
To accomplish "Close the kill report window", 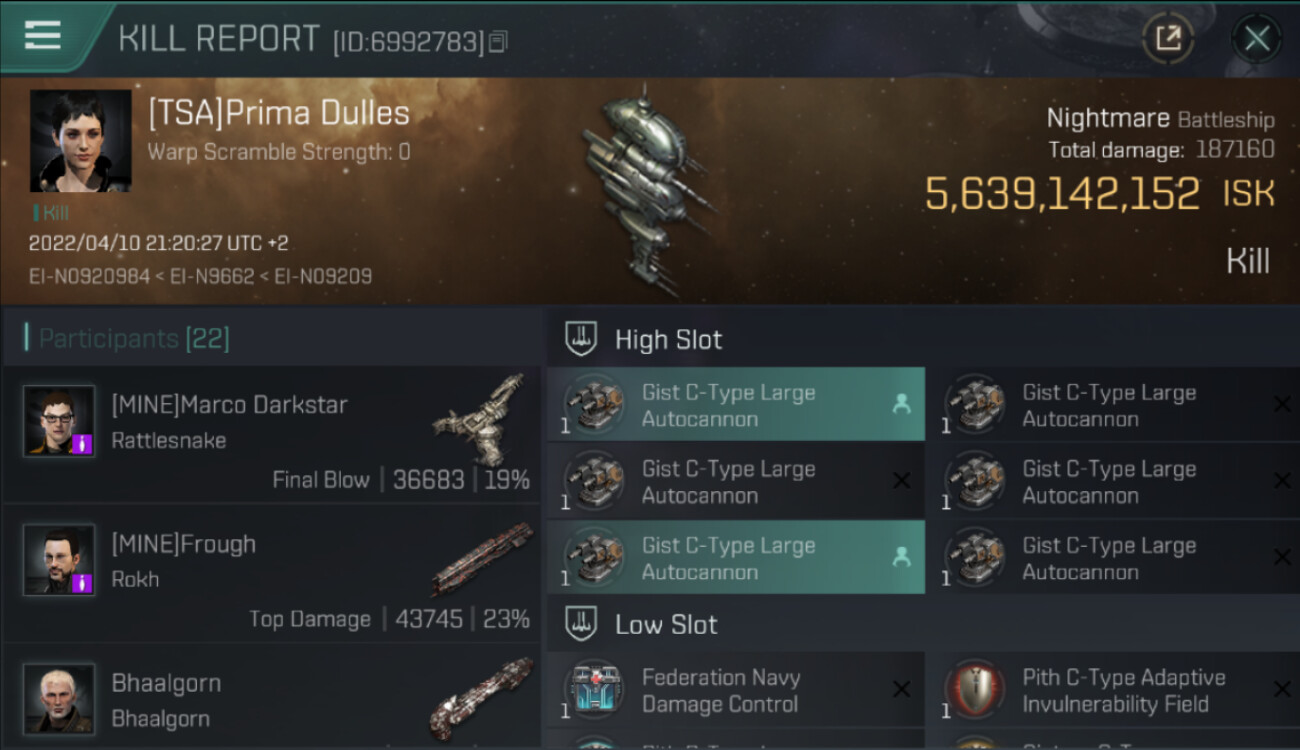I will pos(1257,39).
